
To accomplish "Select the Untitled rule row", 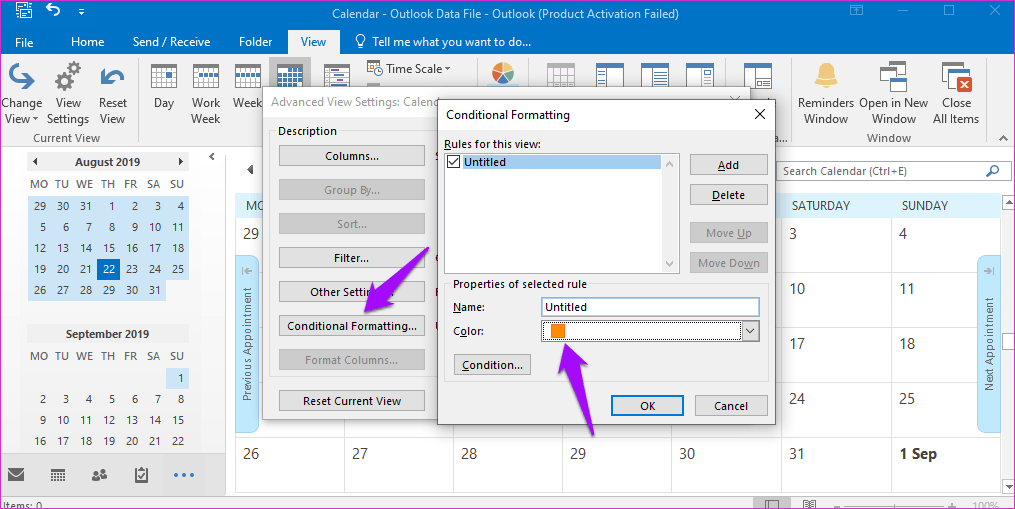I will coord(553,162).
